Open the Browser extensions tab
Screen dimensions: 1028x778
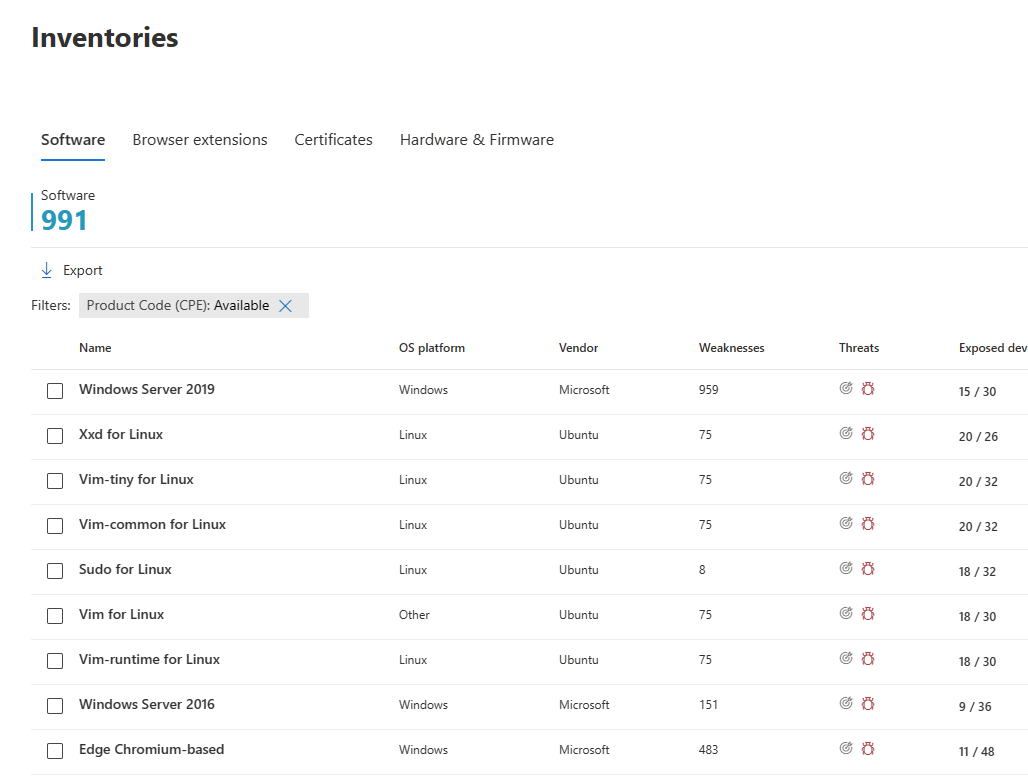click(200, 140)
